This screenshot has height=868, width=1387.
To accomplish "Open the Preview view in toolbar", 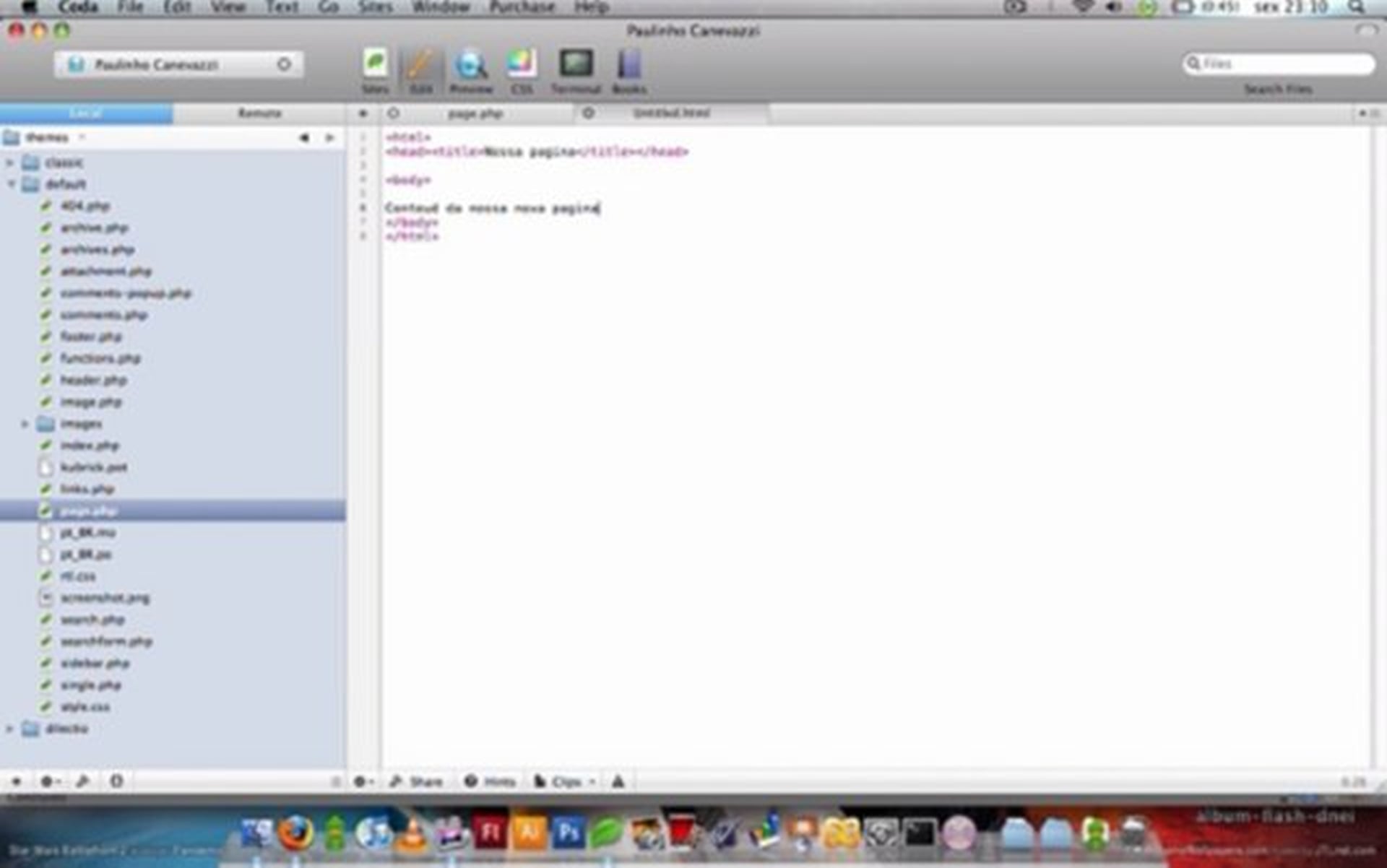I will coord(470,71).
